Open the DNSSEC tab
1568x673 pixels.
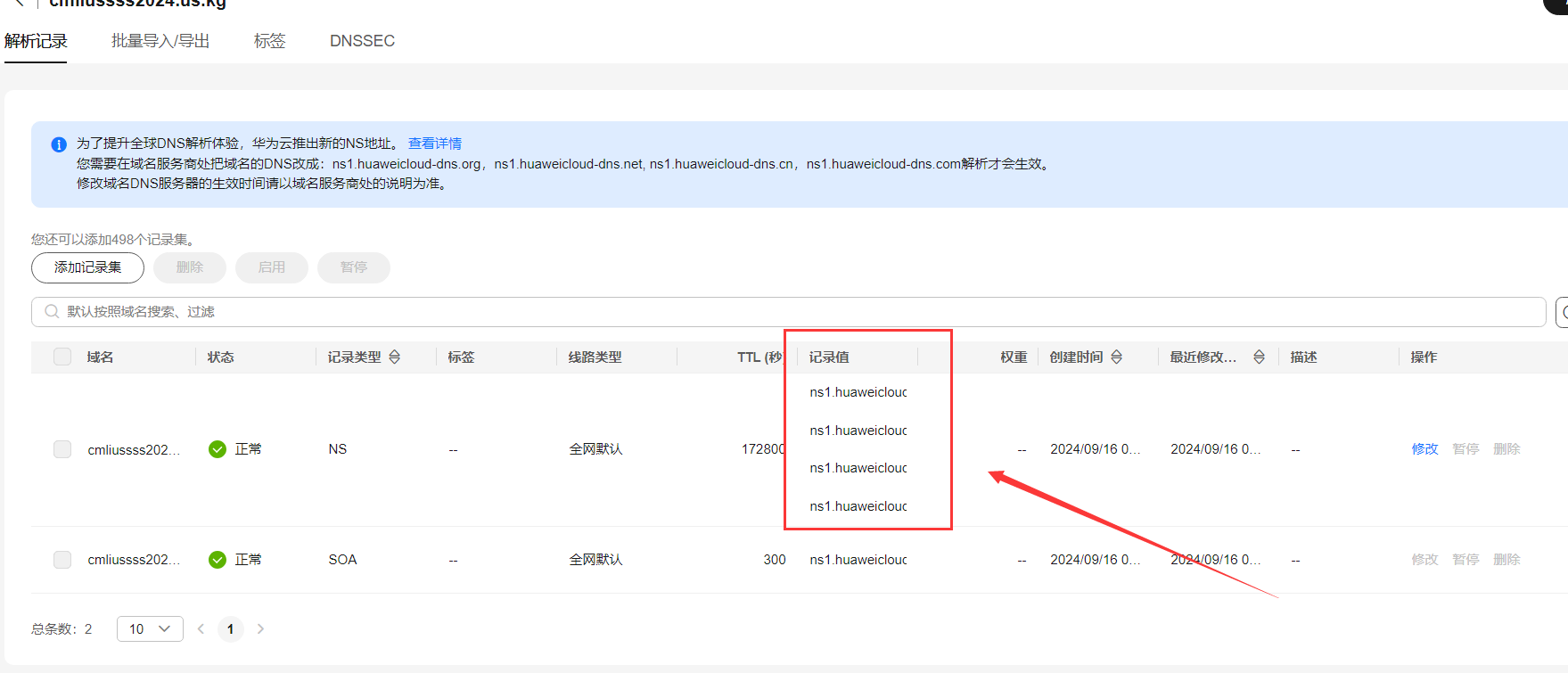click(x=362, y=41)
